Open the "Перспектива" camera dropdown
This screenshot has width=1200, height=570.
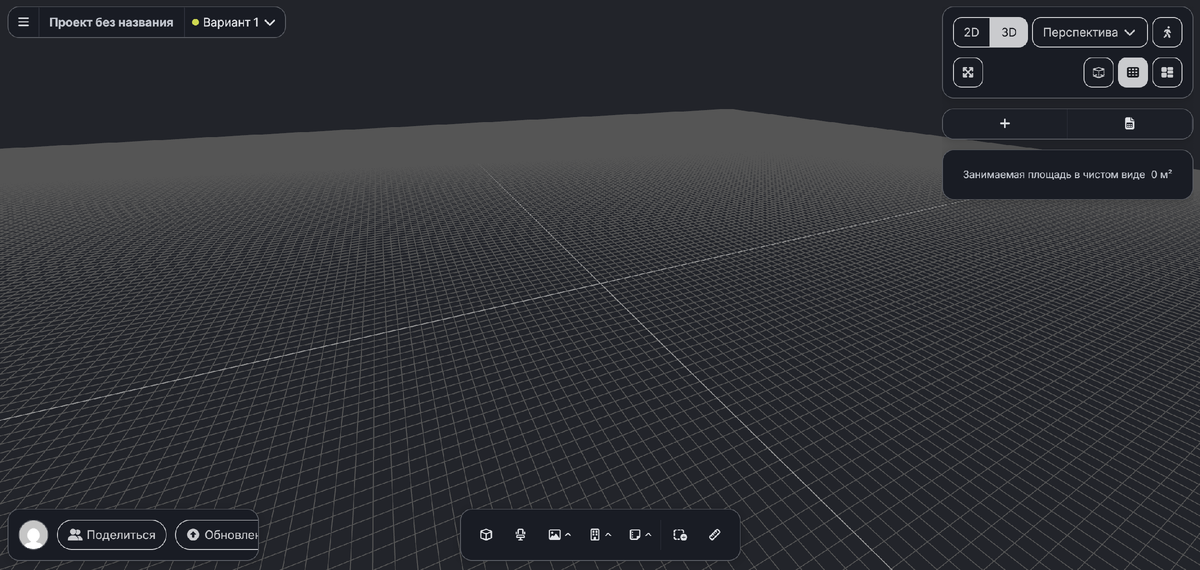tap(1090, 32)
